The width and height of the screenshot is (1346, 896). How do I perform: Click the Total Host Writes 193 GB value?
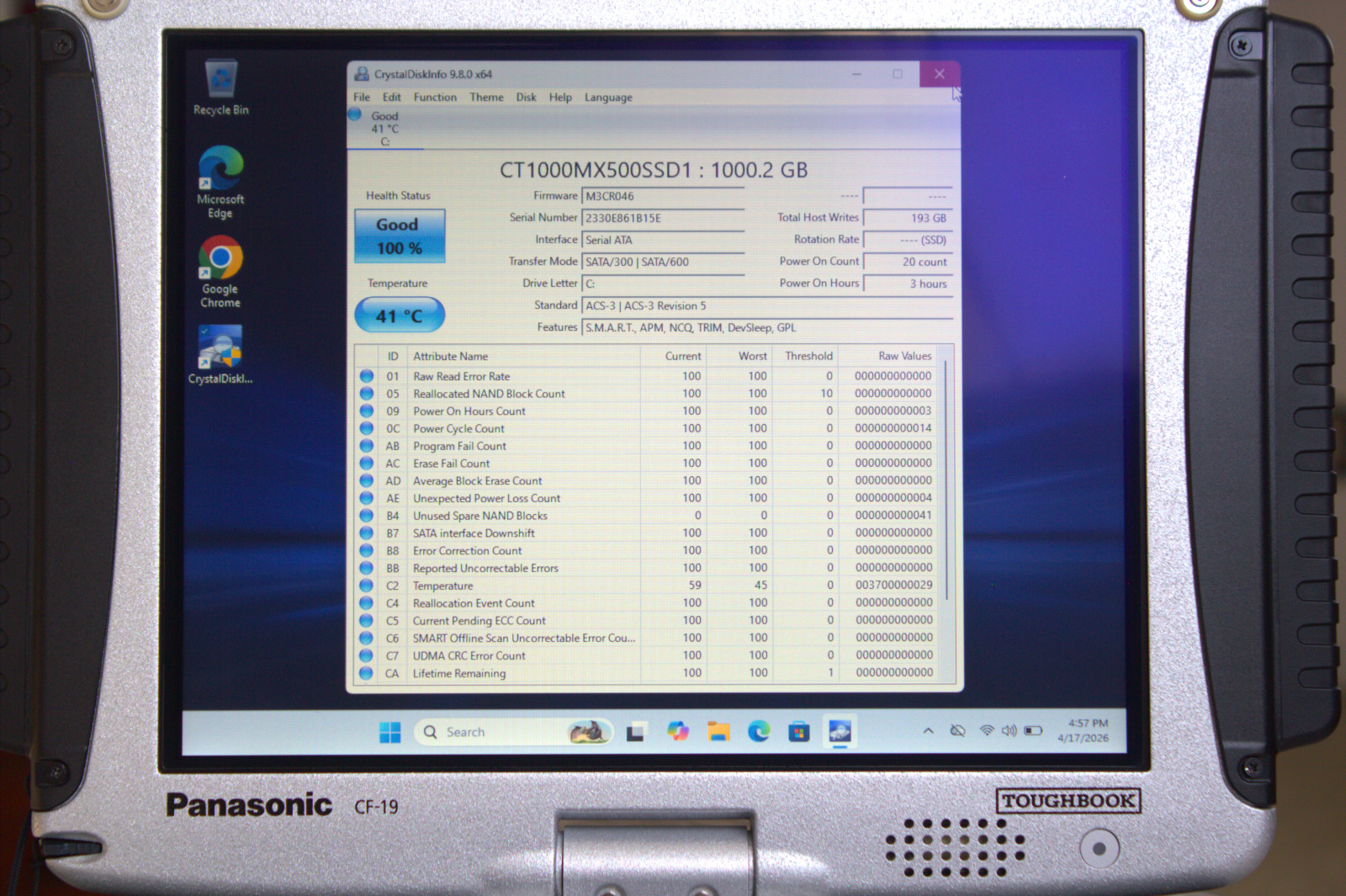click(x=908, y=218)
